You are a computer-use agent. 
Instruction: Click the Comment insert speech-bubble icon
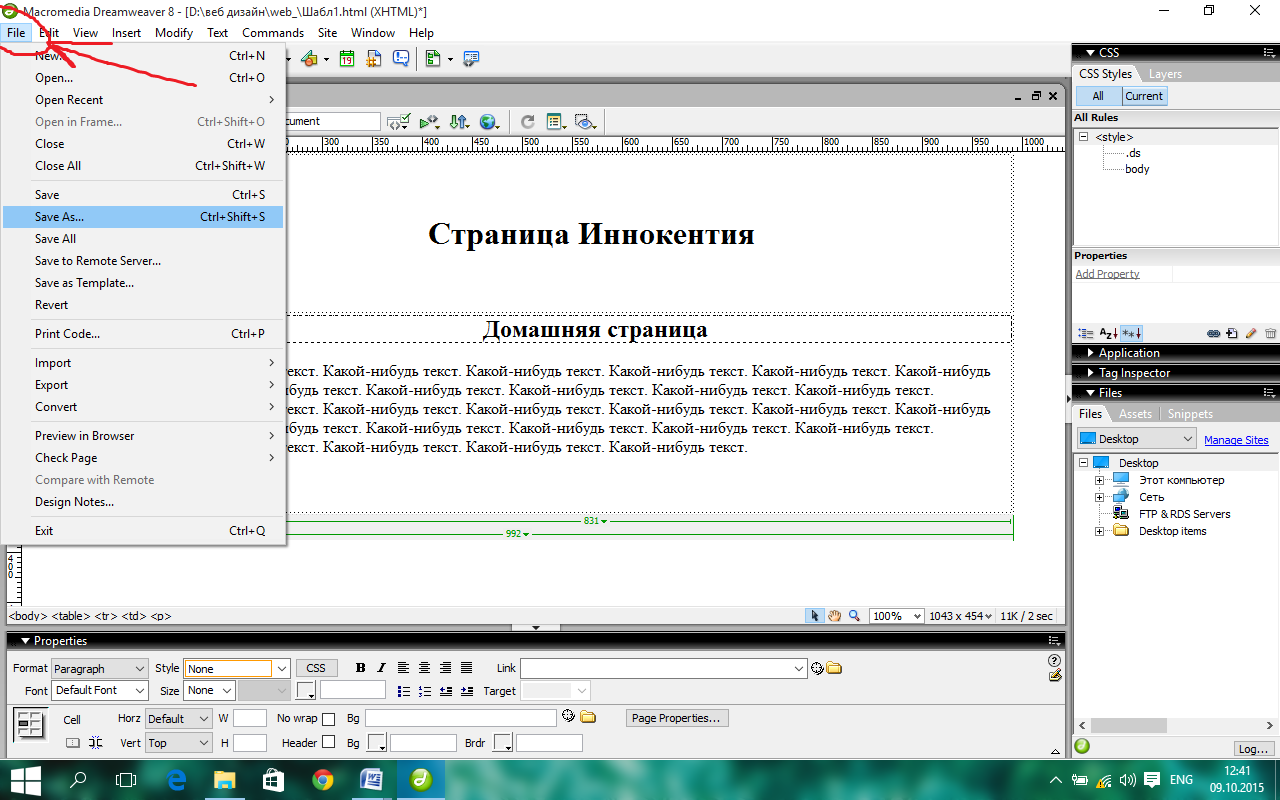[x=400, y=59]
